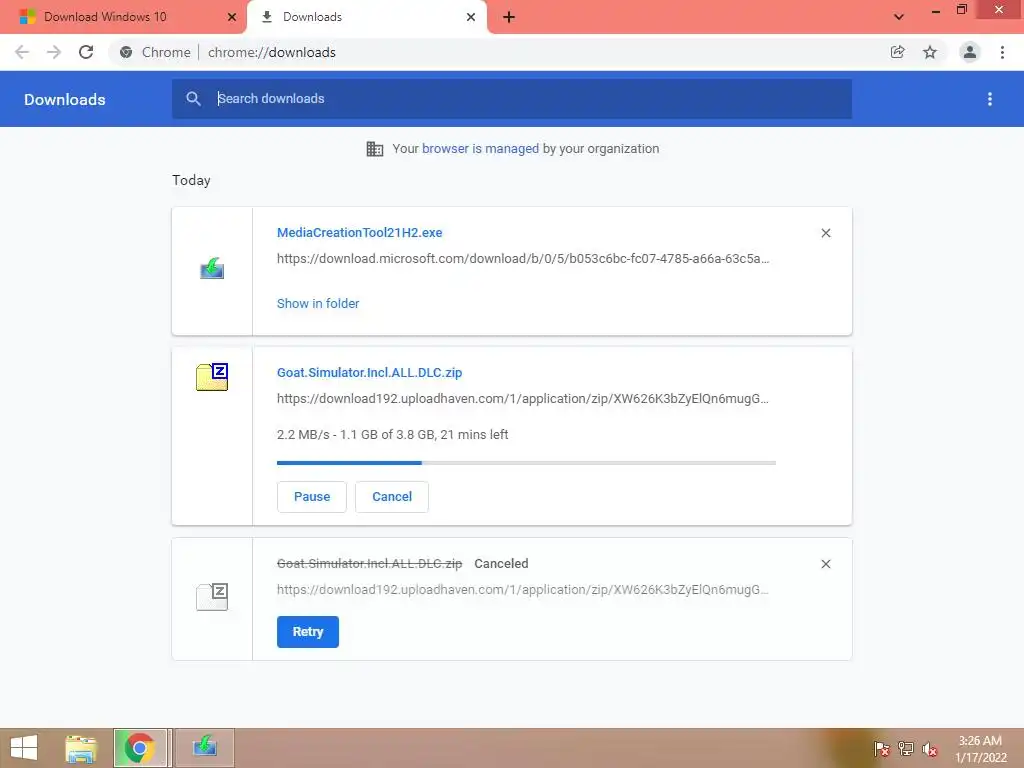Open the network status tray icon

coord(906,749)
